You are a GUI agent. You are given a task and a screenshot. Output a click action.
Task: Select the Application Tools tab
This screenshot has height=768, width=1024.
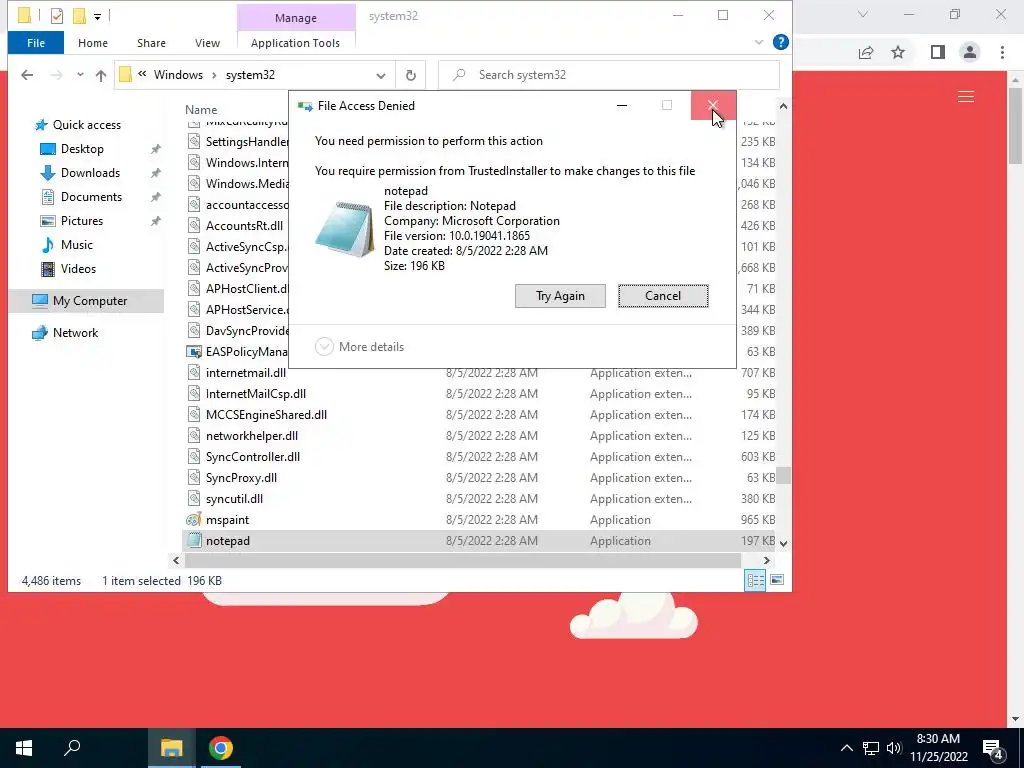(x=295, y=43)
